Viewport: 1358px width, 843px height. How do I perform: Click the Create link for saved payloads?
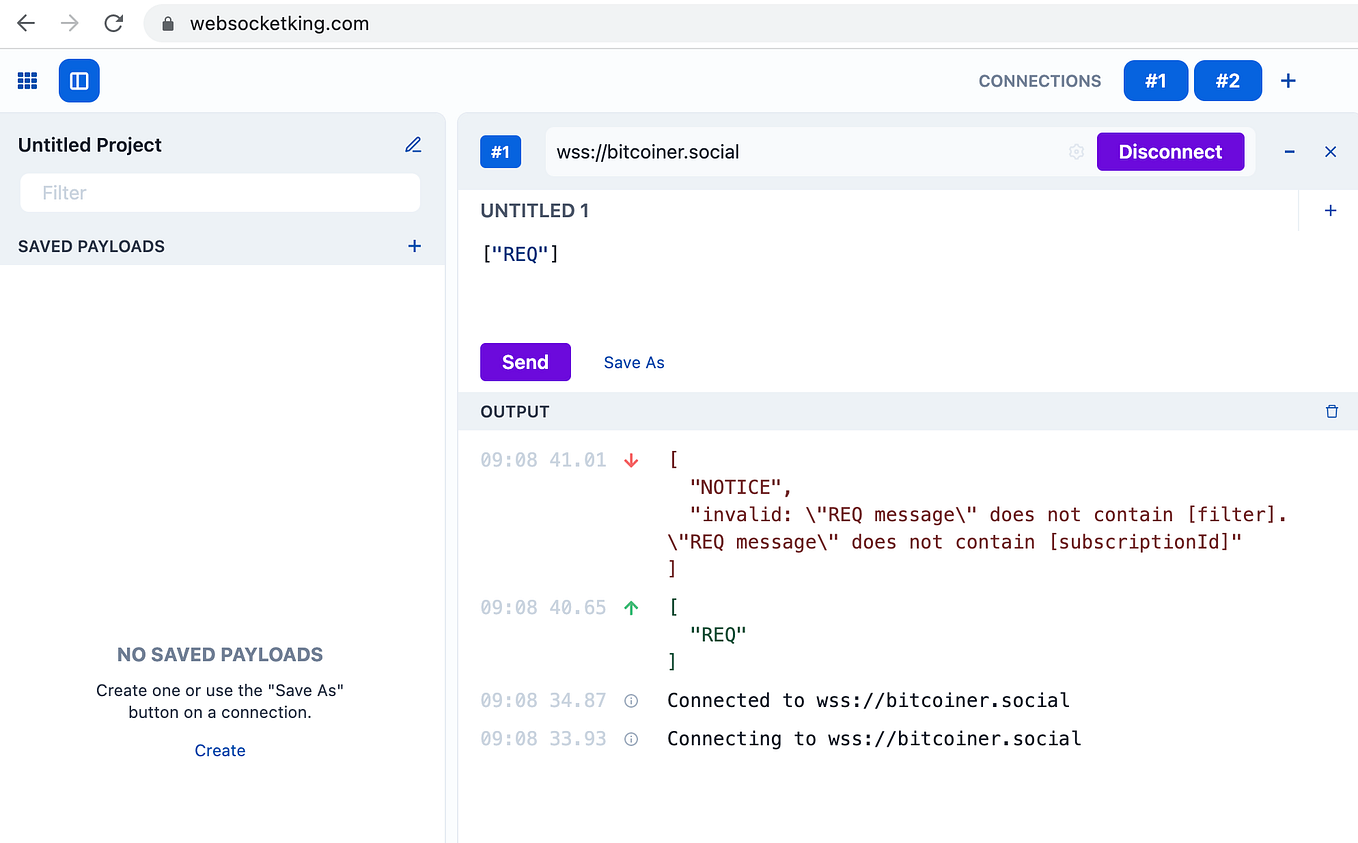(x=219, y=750)
